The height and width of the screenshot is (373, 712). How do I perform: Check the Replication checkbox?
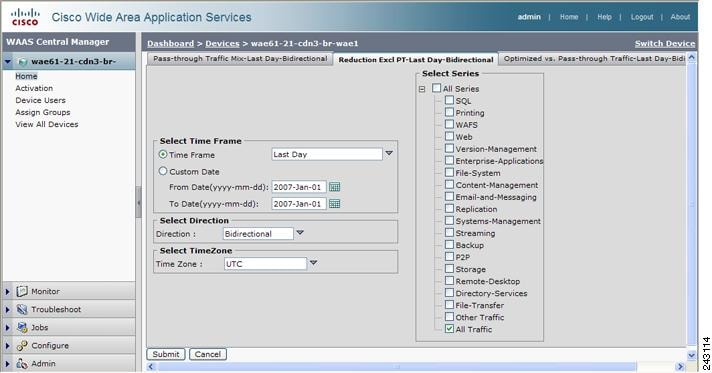tap(449, 208)
